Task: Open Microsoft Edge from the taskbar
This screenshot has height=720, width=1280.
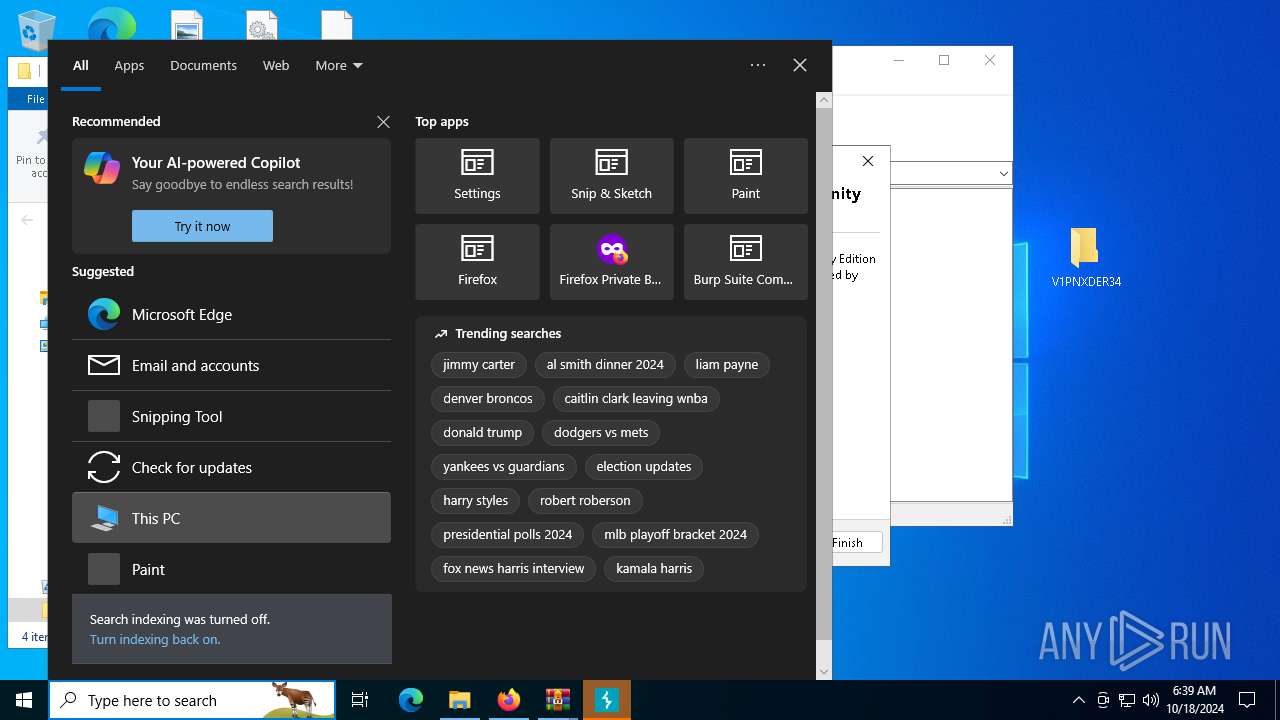Action: [x=411, y=700]
